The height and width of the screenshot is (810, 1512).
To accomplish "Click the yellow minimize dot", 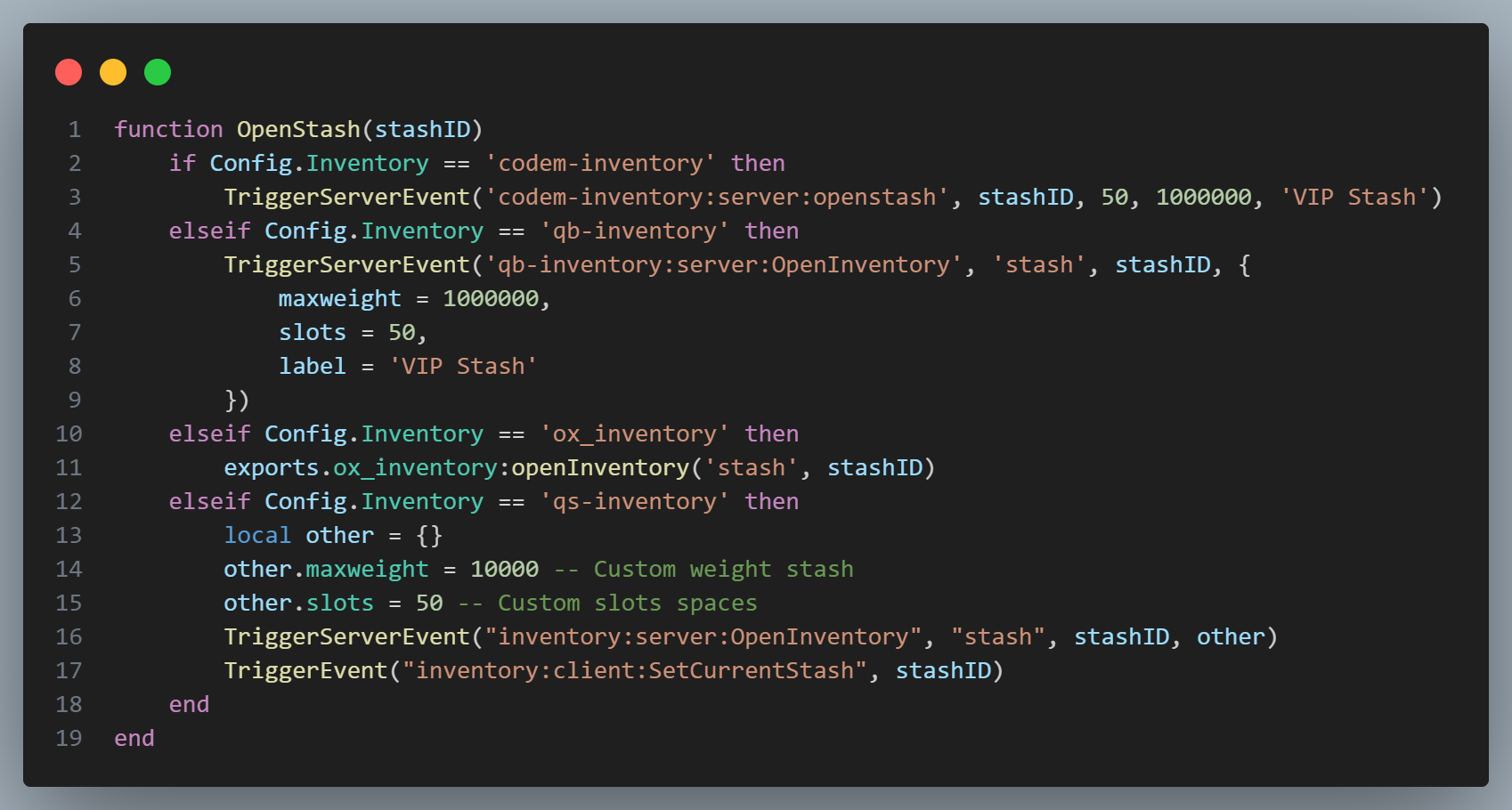I will pyautogui.click(x=113, y=72).
